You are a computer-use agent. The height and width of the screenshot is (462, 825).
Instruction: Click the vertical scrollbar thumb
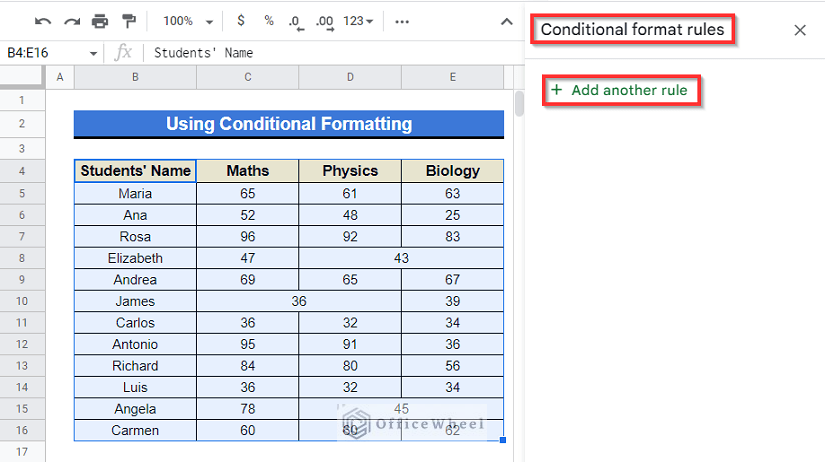519,104
